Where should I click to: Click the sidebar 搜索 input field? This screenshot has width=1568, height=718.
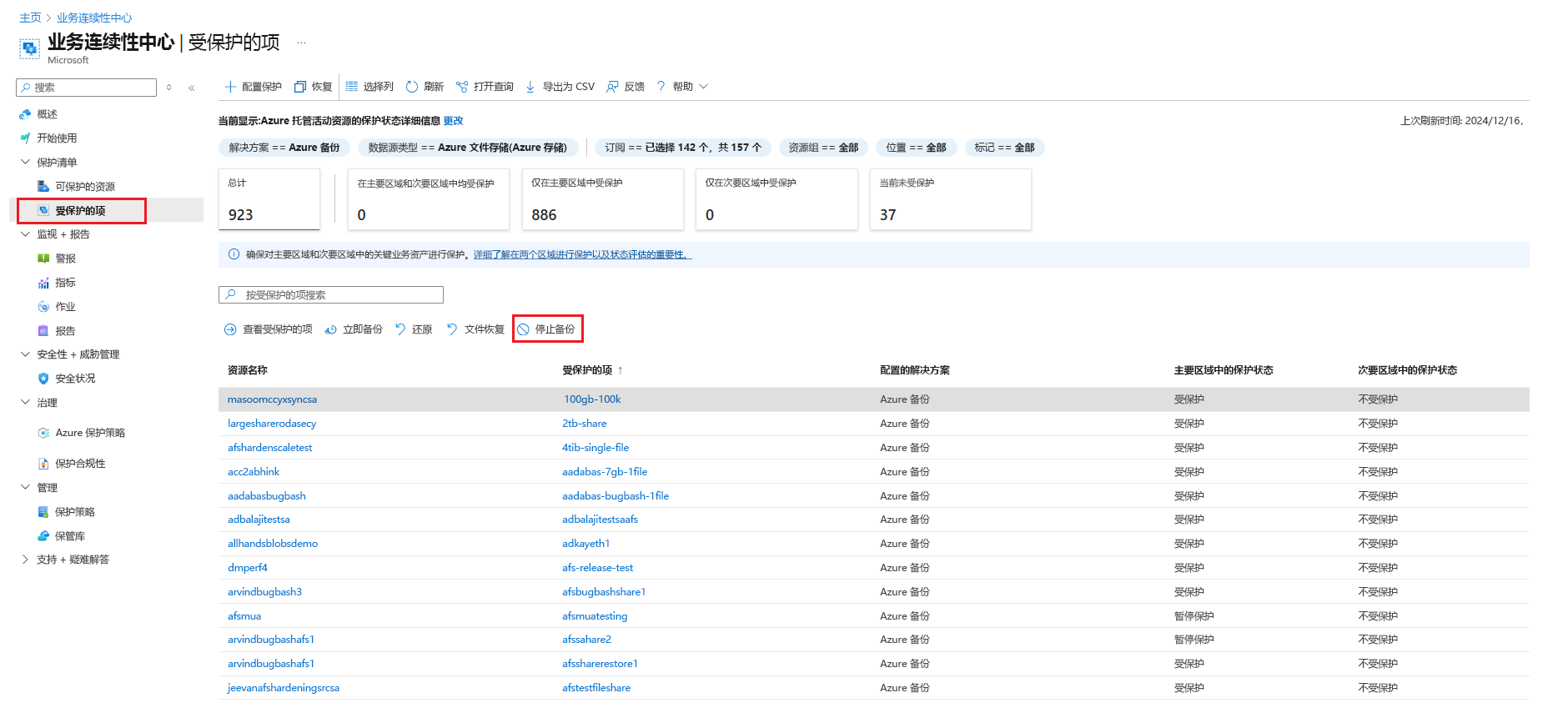pyautogui.click(x=86, y=88)
